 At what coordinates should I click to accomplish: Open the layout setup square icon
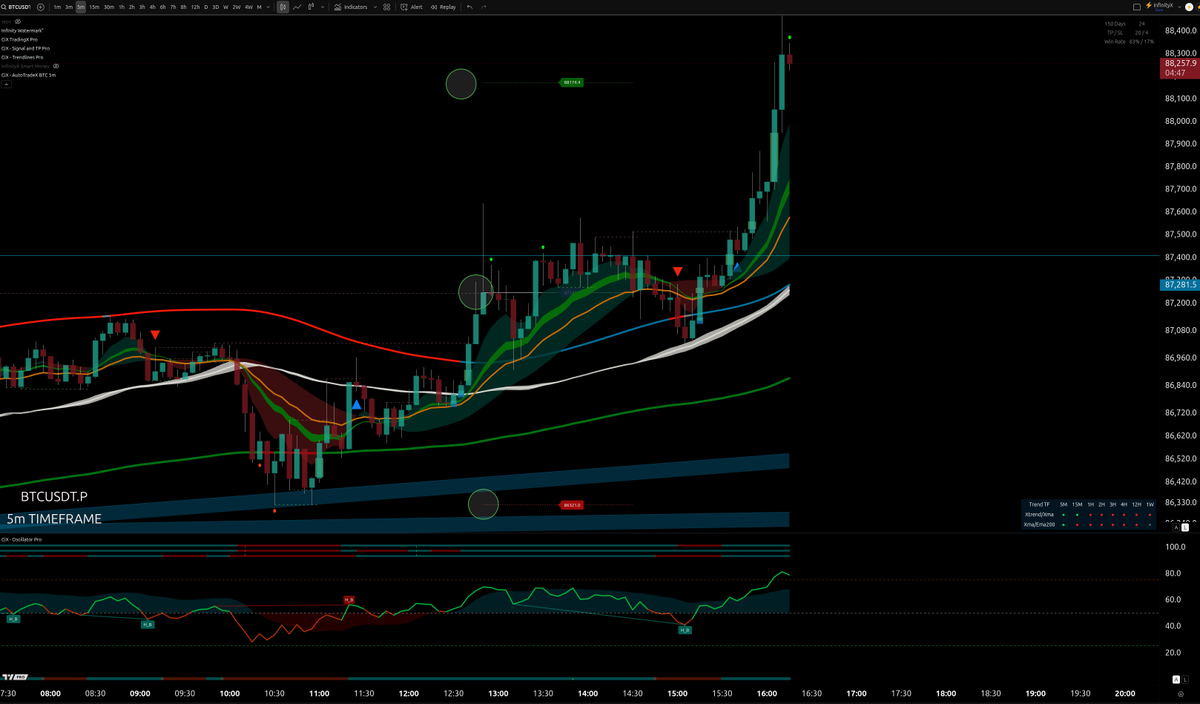1136,7
